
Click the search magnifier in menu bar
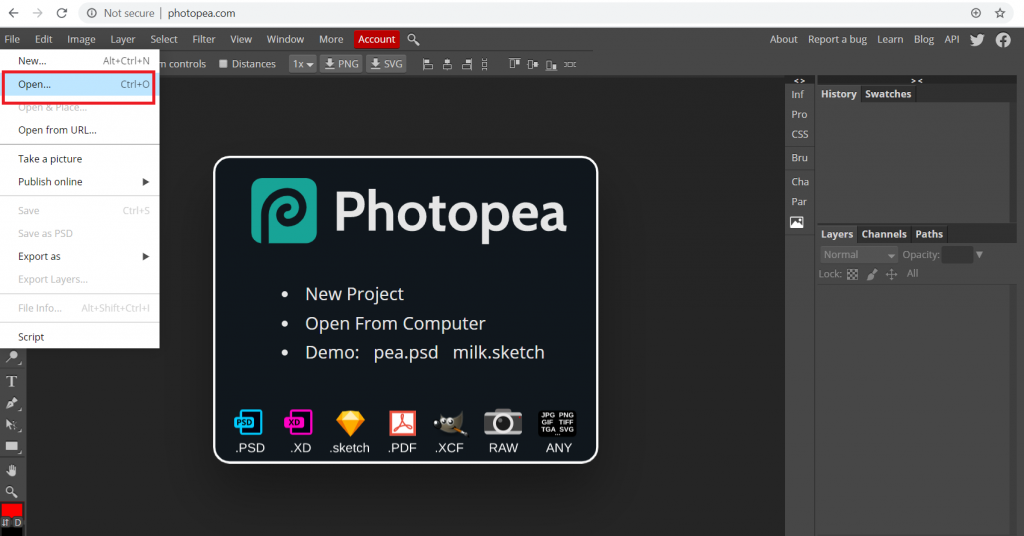(x=413, y=40)
